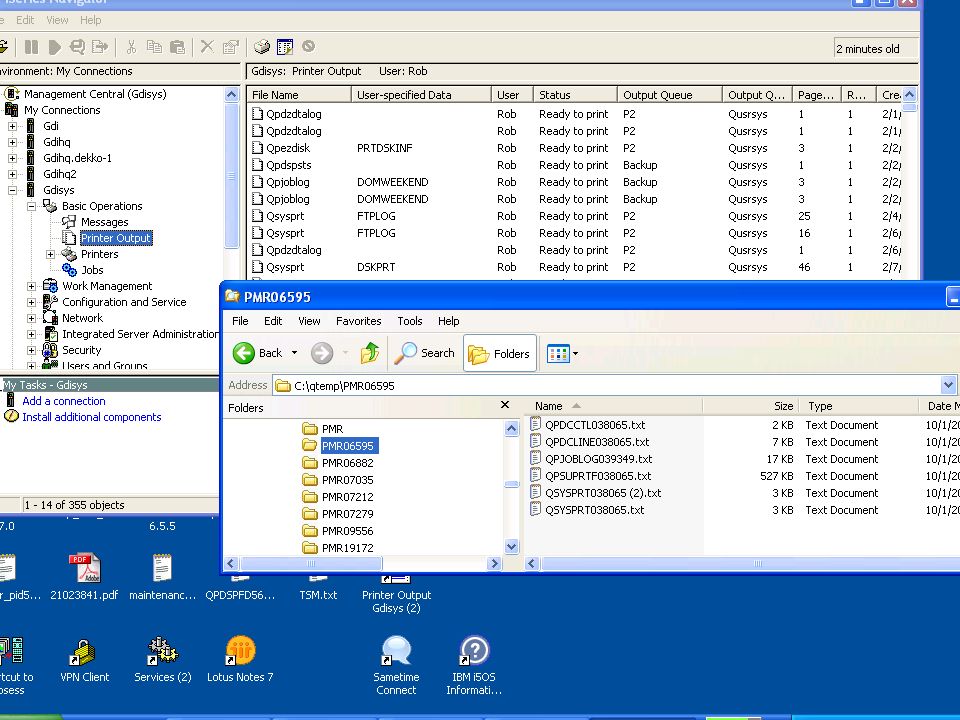This screenshot has height=720, width=960.
Task: Click the Release (play) toolbar icon
Action: tap(54, 47)
